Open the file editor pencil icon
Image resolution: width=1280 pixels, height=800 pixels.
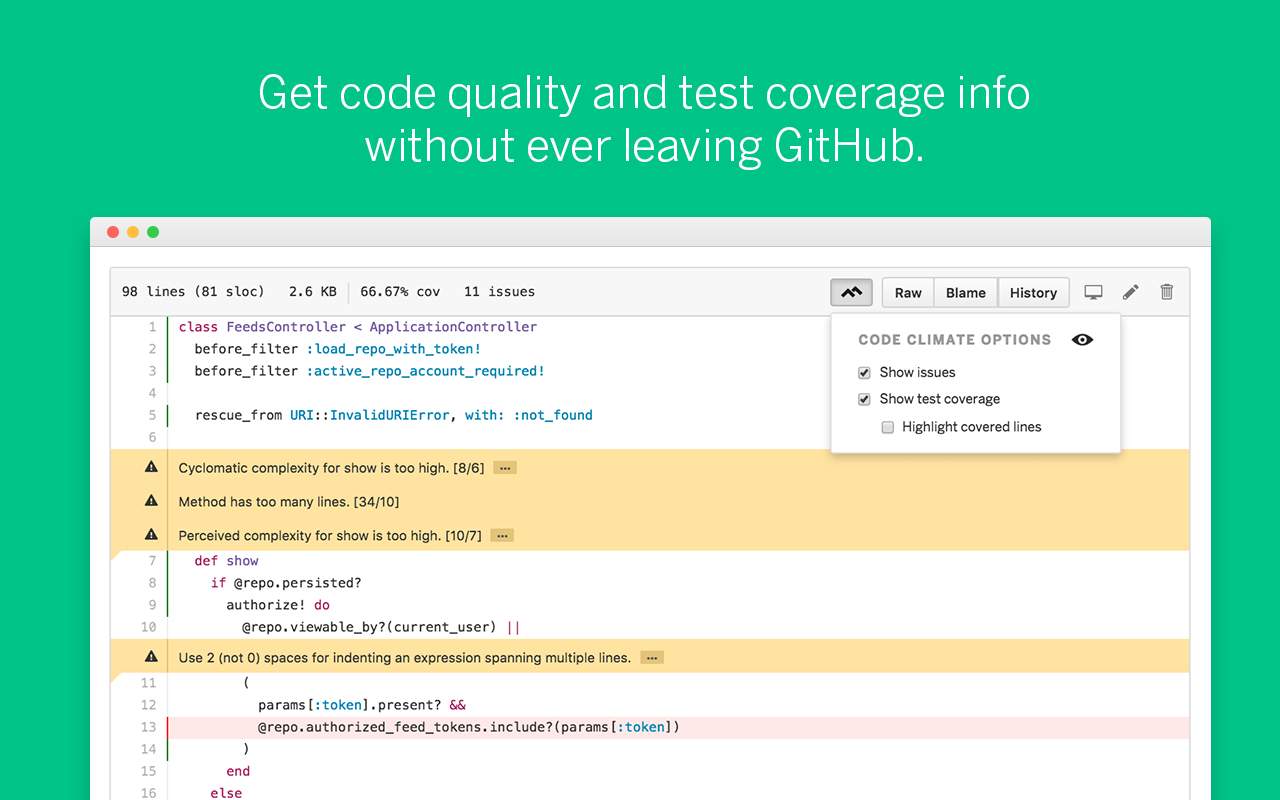[1130, 292]
